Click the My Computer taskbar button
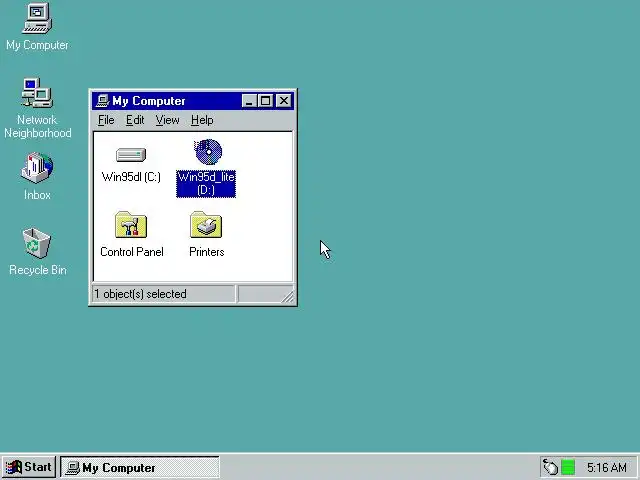 (x=140, y=467)
